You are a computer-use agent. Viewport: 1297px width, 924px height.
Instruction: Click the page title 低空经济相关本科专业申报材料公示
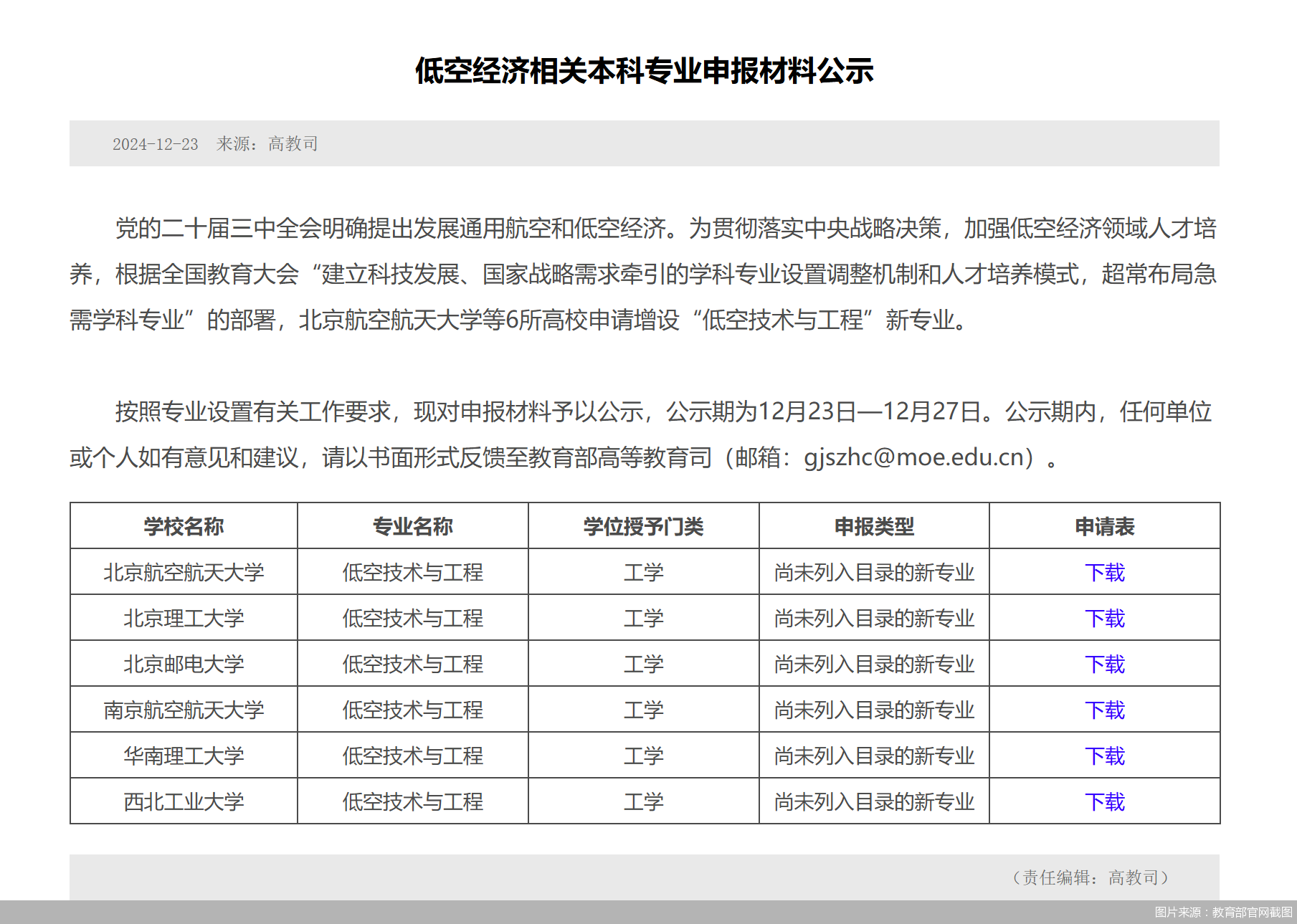pos(644,71)
